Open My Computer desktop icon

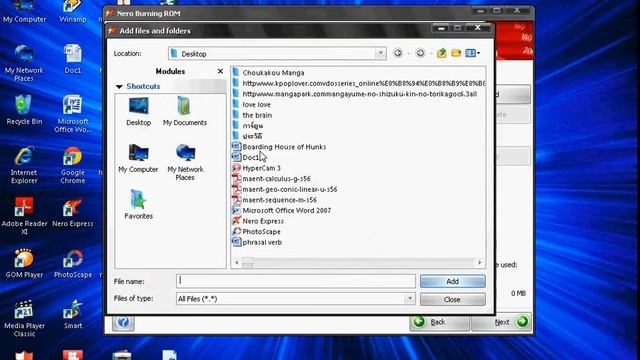24,11
